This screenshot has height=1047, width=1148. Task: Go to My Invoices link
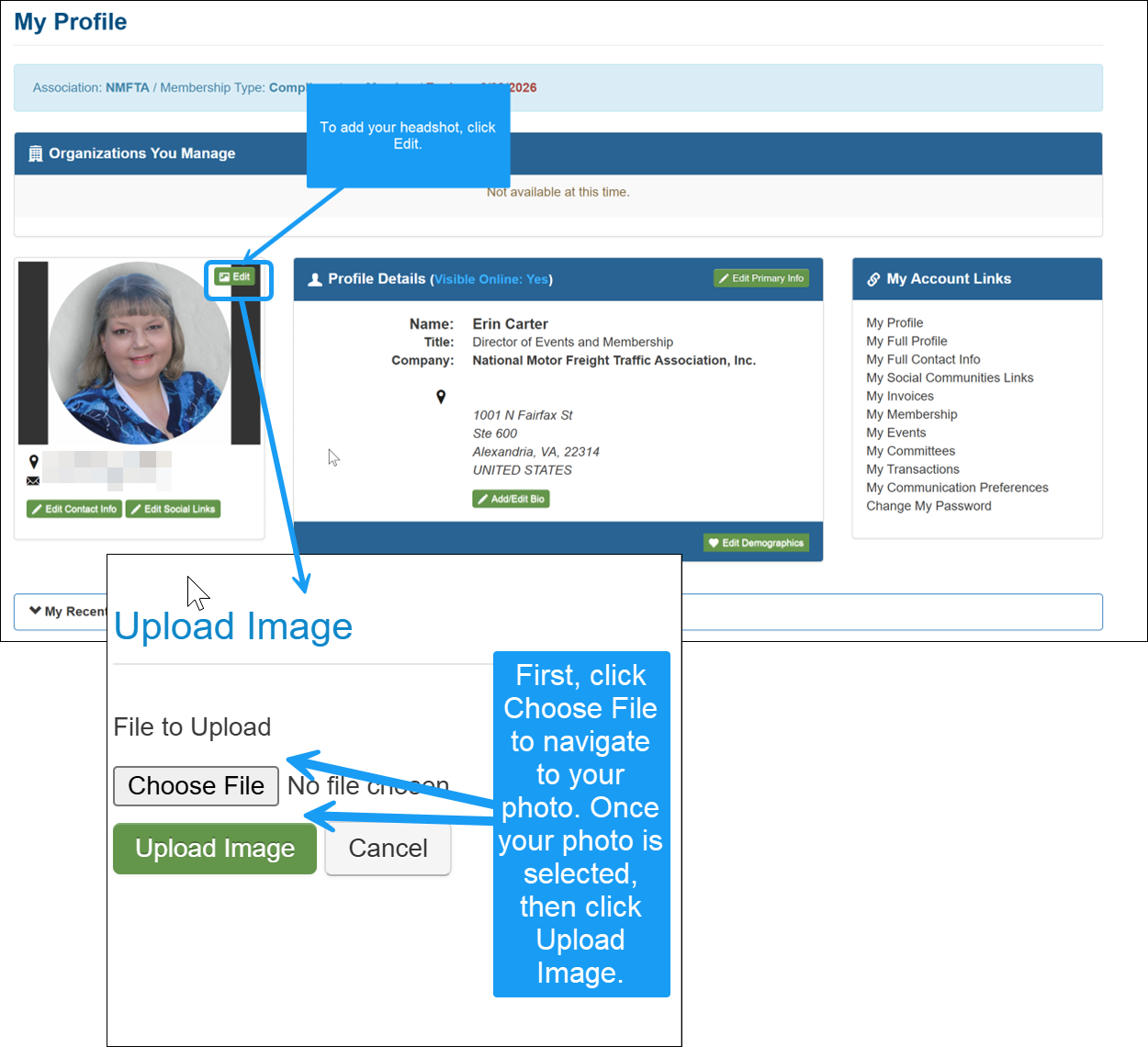coord(899,396)
